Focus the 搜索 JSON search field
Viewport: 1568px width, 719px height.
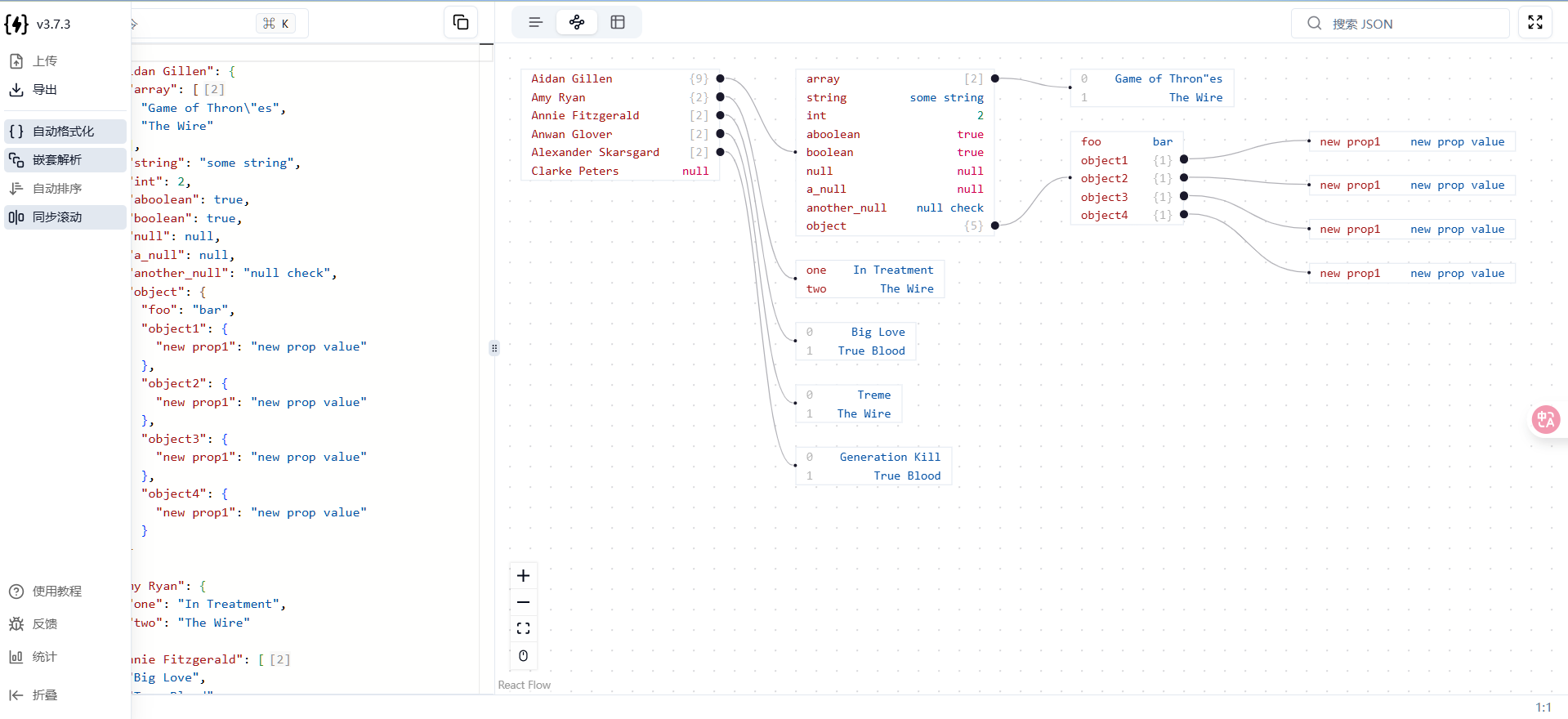(1400, 24)
